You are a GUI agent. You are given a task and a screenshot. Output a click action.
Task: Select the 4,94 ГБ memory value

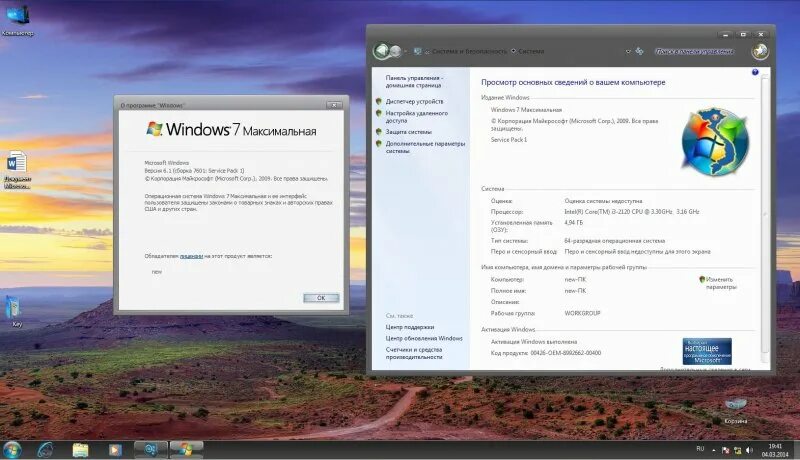(x=573, y=222)
